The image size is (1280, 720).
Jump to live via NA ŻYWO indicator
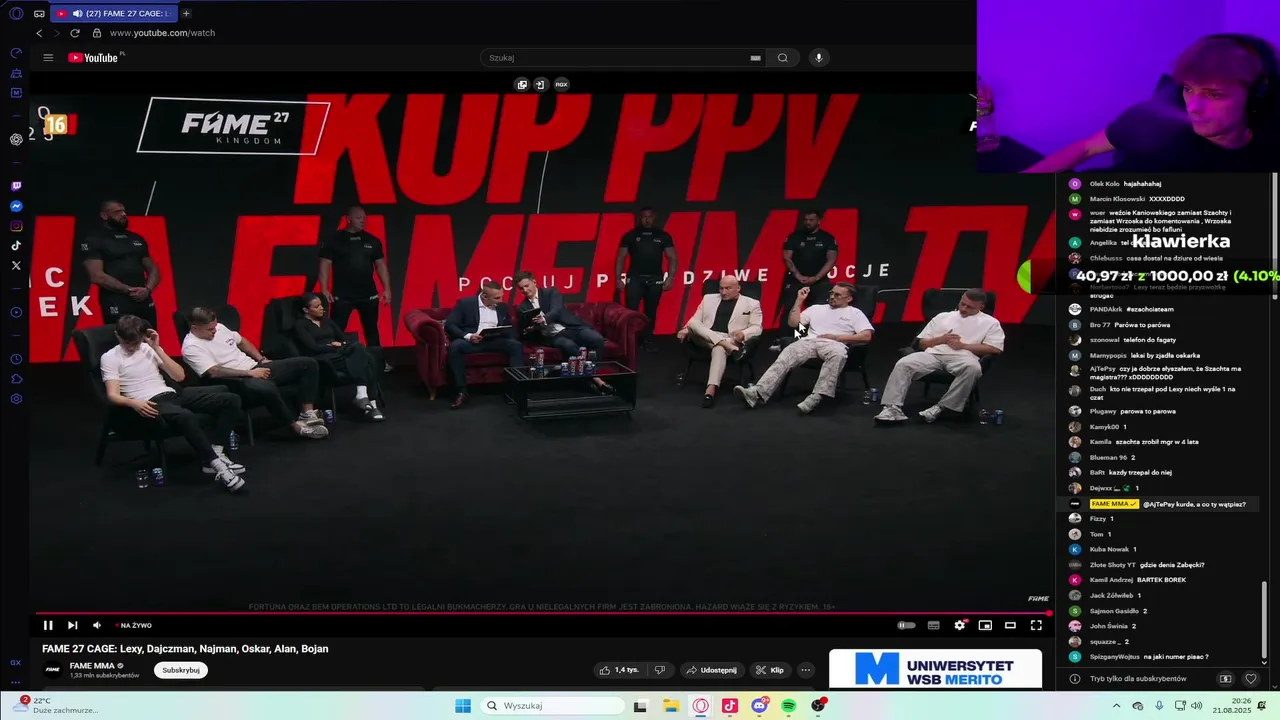134,625
